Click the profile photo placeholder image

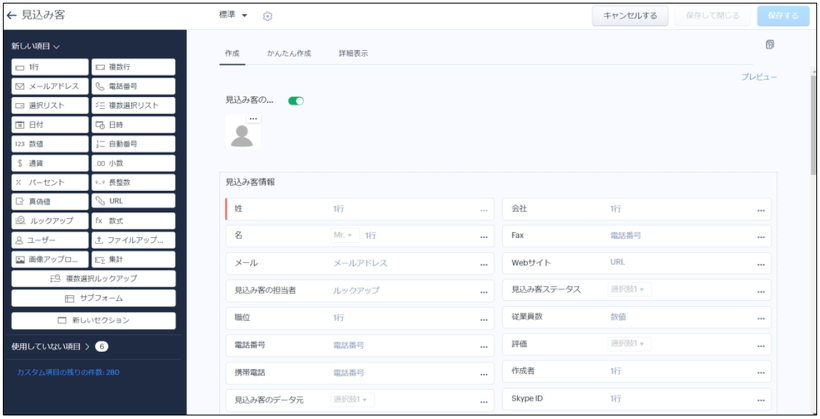click(242, 135)
